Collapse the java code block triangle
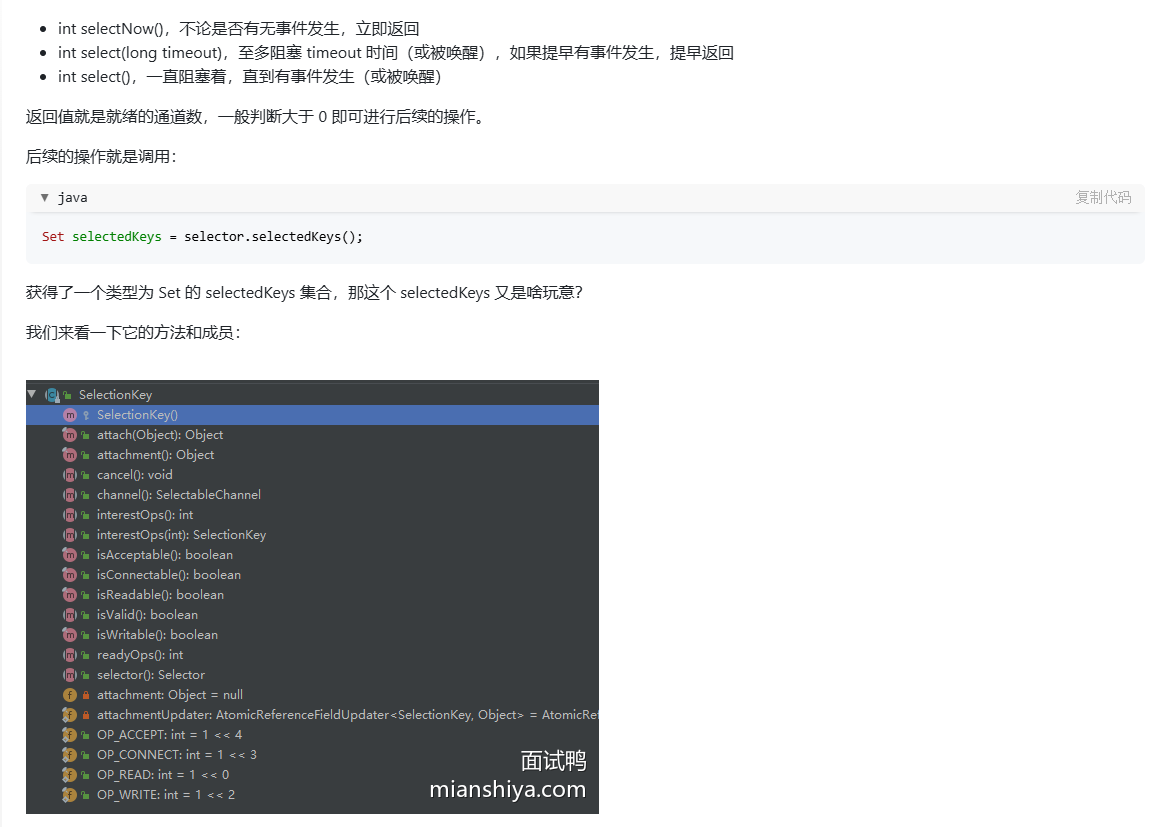Image resolution: width=1163 pixels, height=827 pixels. click(45, 197)
